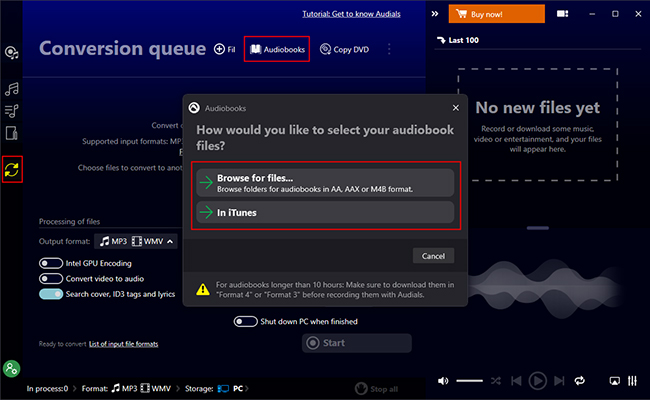Screen dimensions: 650x400
Task: Toggle Shut down PC when finished
Action: point(245,321)
